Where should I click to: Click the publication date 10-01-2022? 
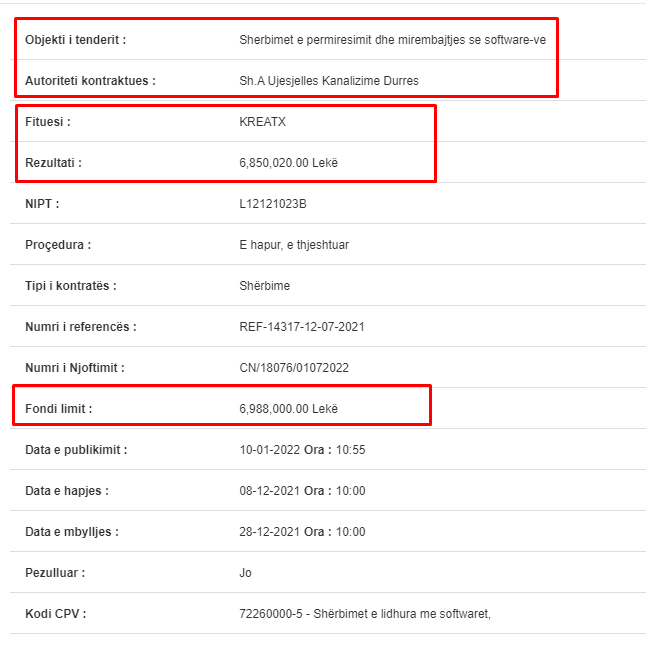tap(269, 449)
